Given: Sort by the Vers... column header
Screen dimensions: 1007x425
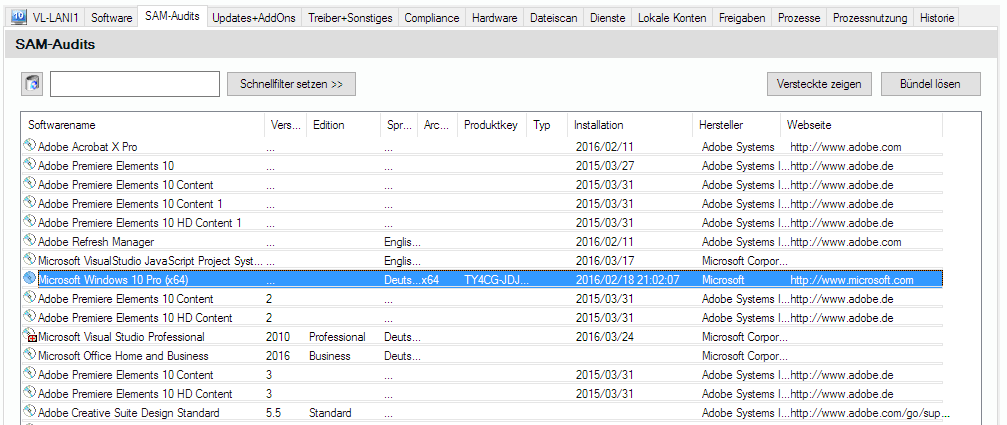Looking at the screenshot, I should (285, 125).
